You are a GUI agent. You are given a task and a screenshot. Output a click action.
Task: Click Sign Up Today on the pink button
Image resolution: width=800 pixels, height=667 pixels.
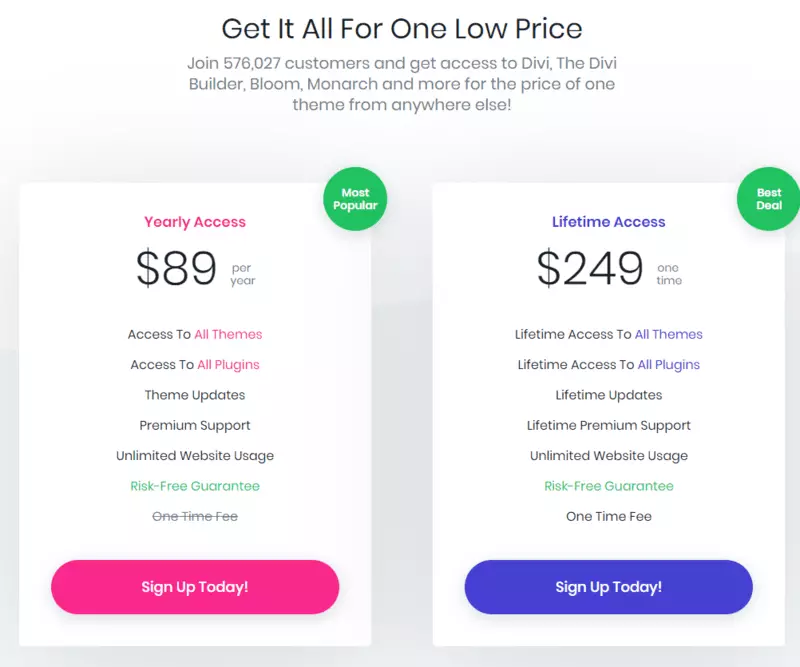pyautogui.click(x=195, y=587)
